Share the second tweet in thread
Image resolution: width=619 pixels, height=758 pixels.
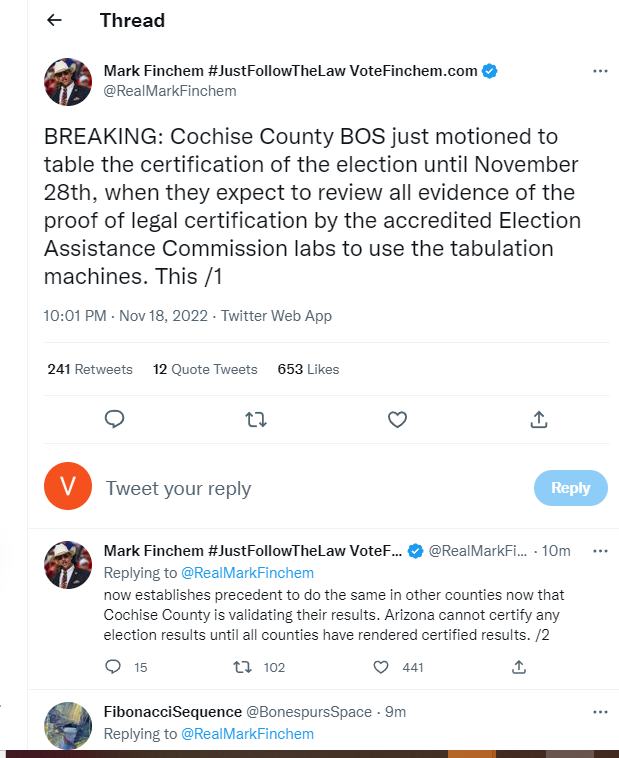pyautogui.click(x=519, y=667)
